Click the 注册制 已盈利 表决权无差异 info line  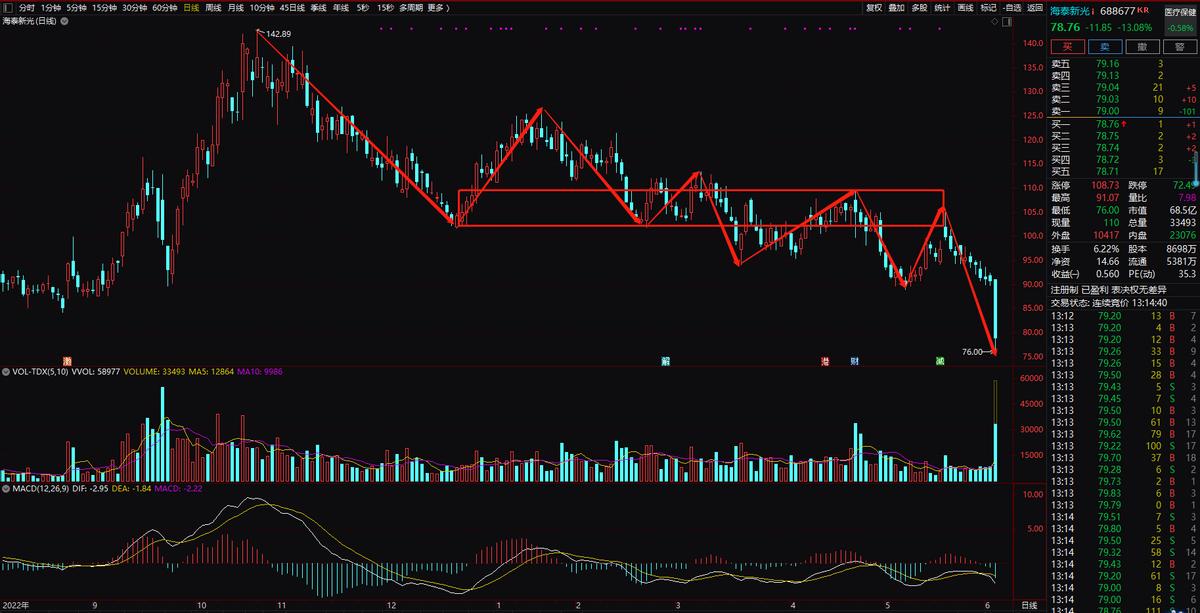[1109, 288]
